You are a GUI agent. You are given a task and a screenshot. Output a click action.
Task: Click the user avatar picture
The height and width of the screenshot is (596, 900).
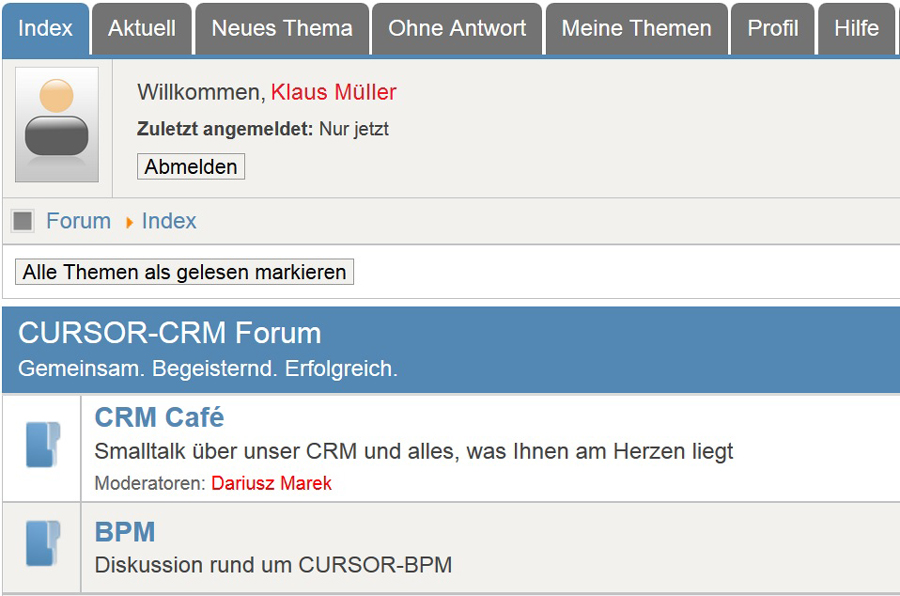pyautogui.click(x=57, y=124)
